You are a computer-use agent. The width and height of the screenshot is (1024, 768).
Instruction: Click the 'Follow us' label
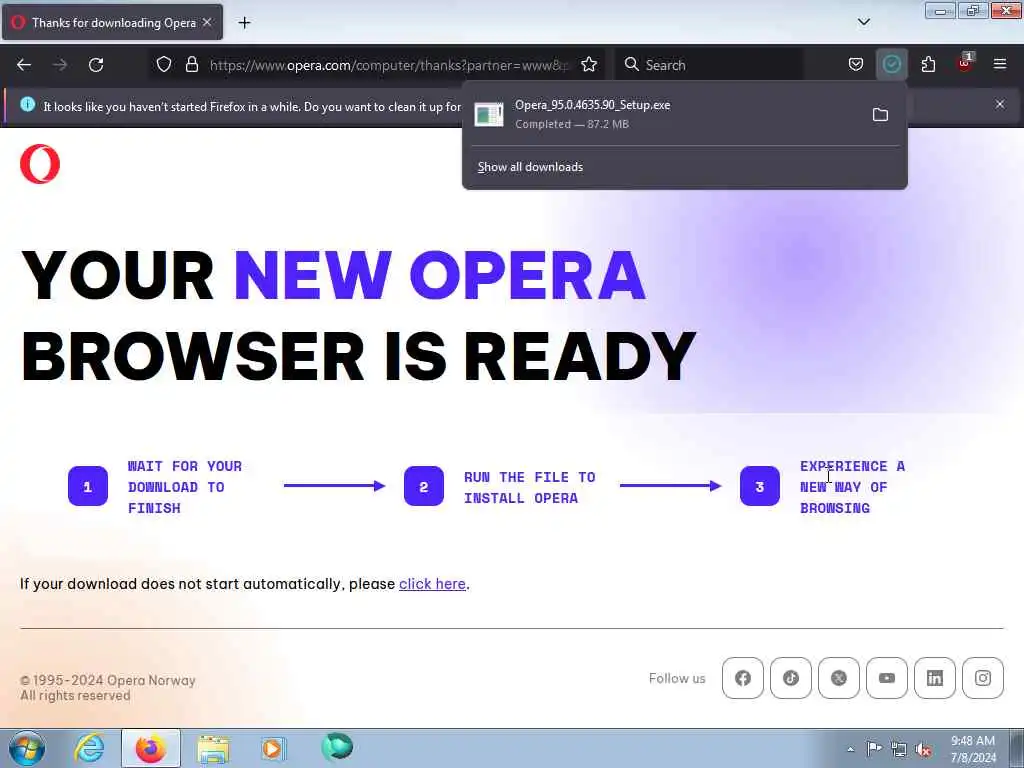click(x=677, y=679)
